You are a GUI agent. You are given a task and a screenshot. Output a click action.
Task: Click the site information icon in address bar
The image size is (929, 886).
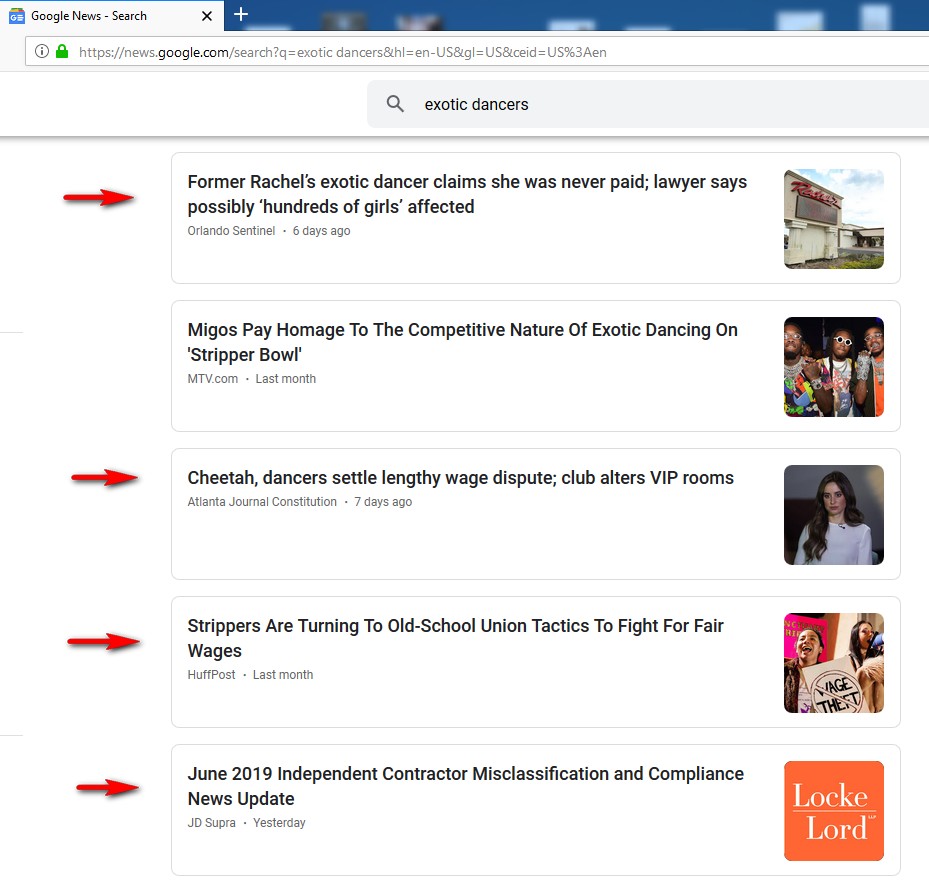pos(41,52)
